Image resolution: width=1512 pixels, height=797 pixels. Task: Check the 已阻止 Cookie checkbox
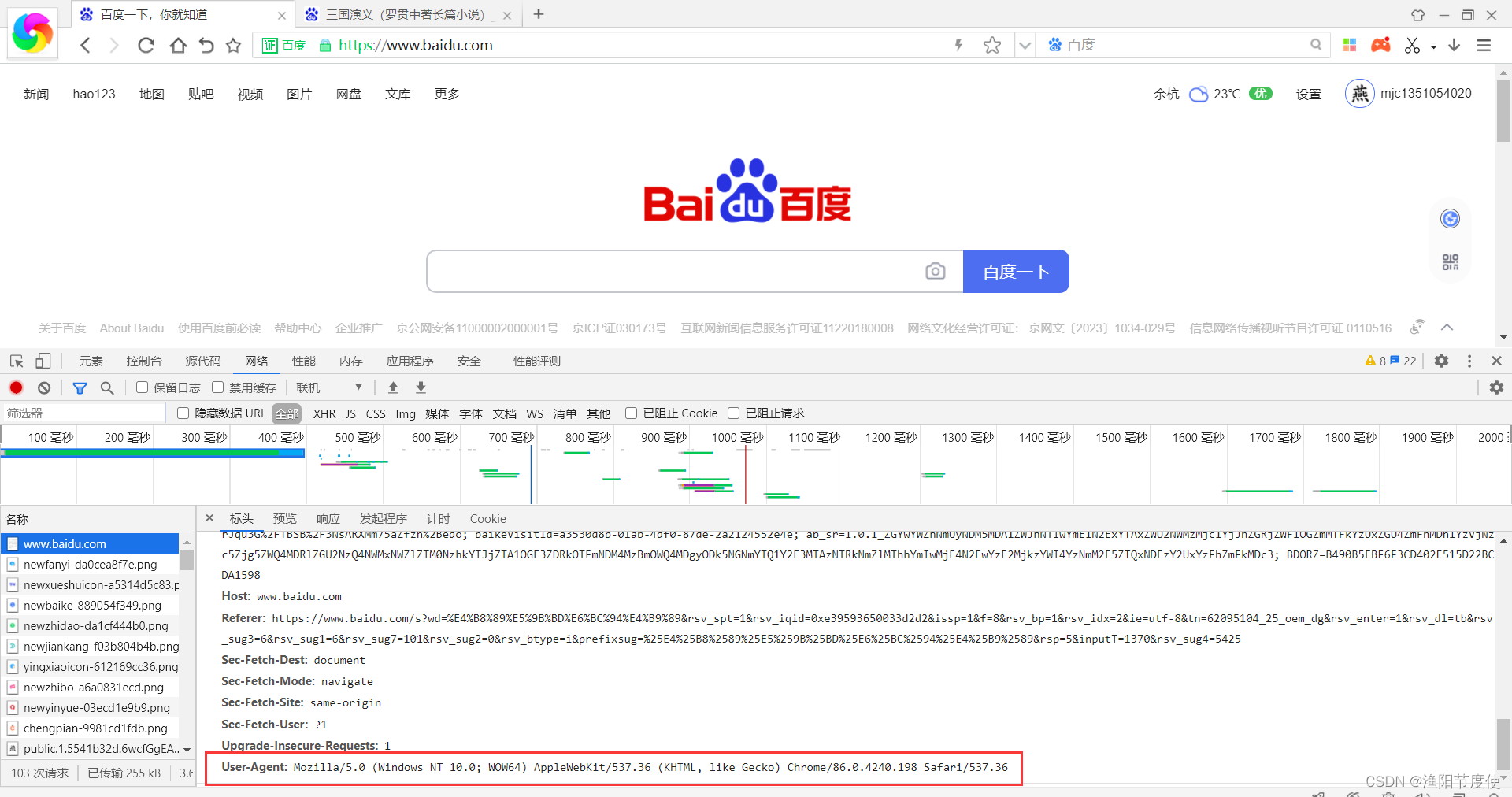631,413
